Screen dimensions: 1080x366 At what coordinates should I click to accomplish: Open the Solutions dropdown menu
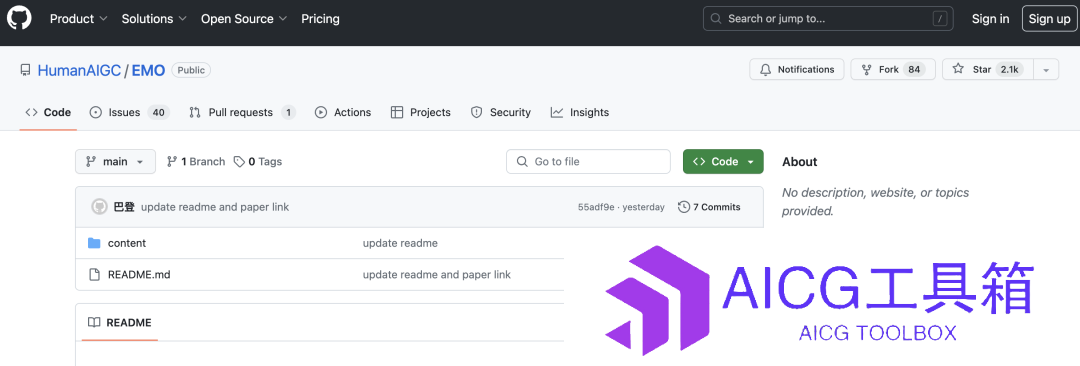point(154,19)
